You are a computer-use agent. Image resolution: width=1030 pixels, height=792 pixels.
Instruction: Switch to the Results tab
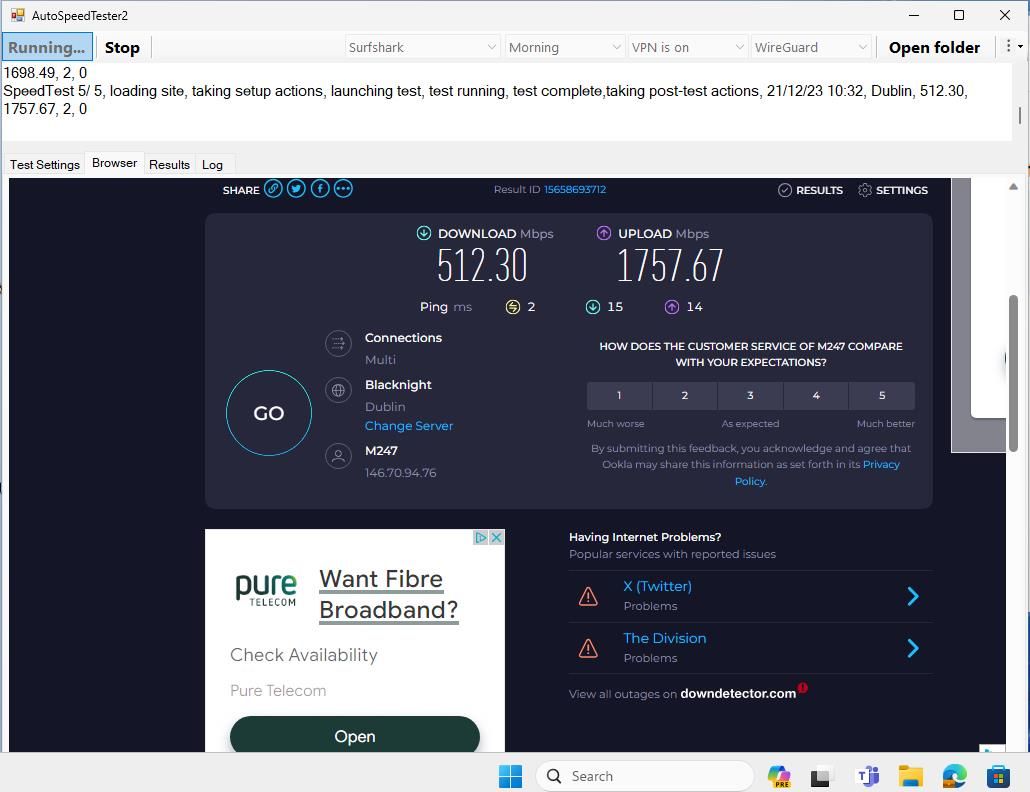coord(169,164)
